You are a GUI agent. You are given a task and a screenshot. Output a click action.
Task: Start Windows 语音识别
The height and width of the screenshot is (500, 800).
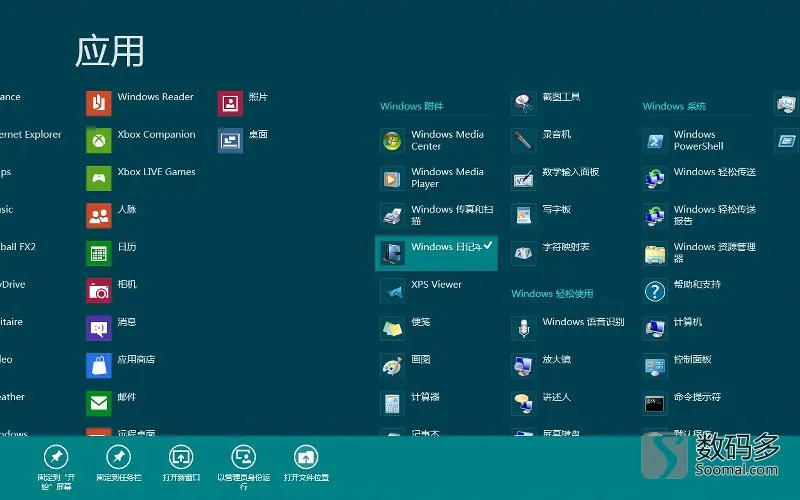(568, 328)
